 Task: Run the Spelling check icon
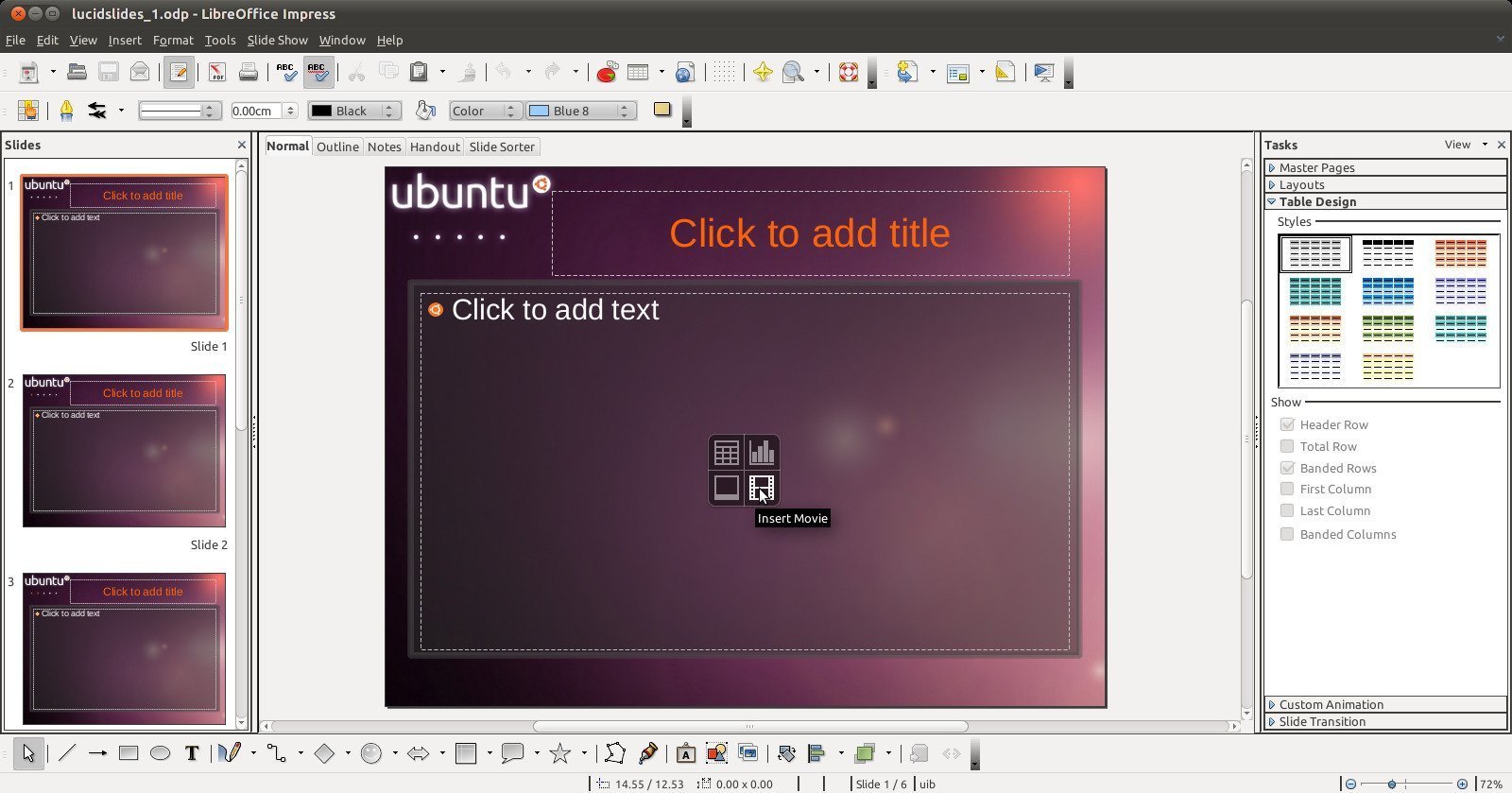[x=286, y=72]
